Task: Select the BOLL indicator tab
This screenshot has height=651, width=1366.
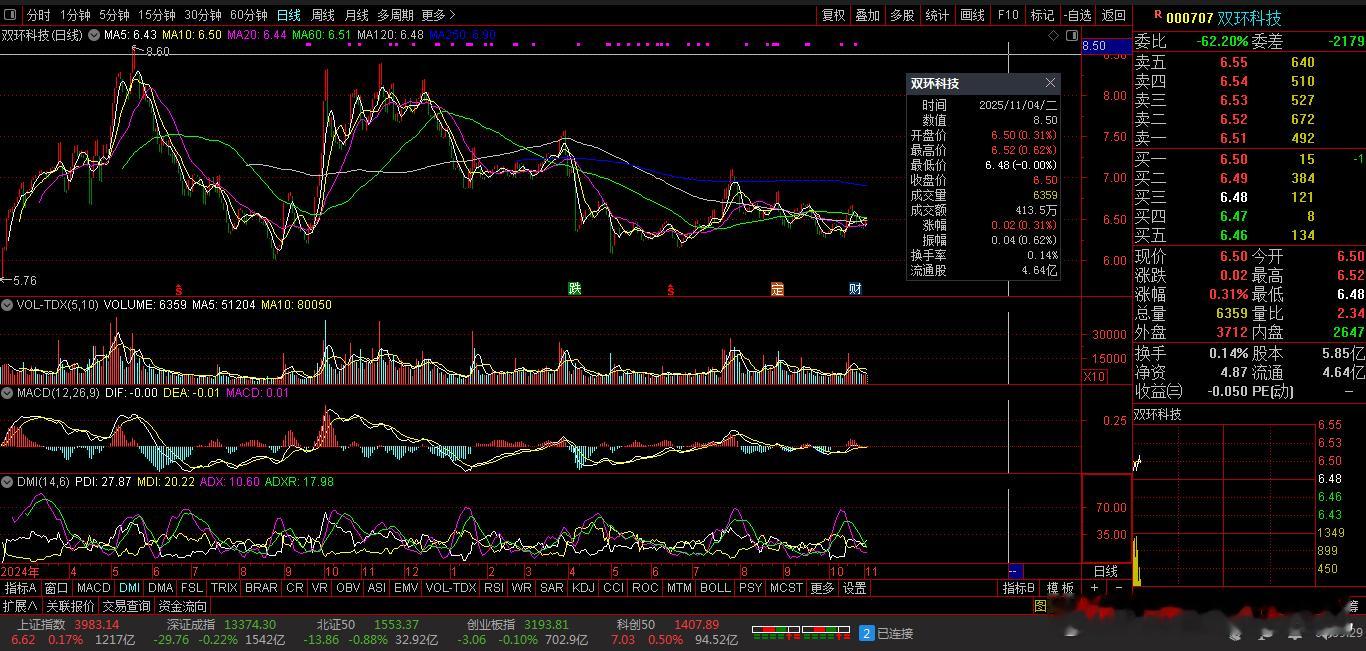Action: [x=715, y=588]
